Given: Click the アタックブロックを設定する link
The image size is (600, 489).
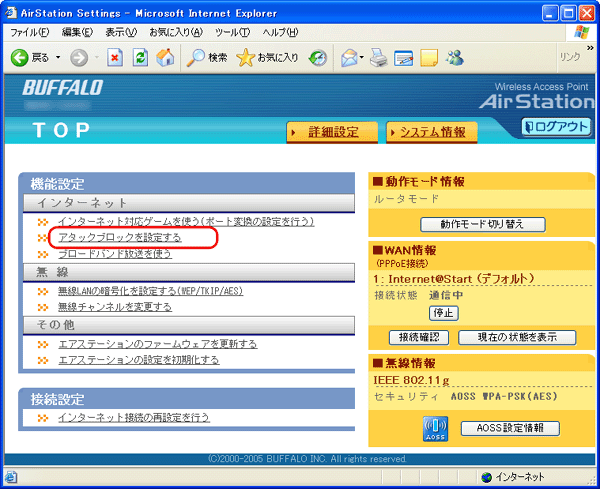Looking at the screenshot, I should click(x=119, y=238).
